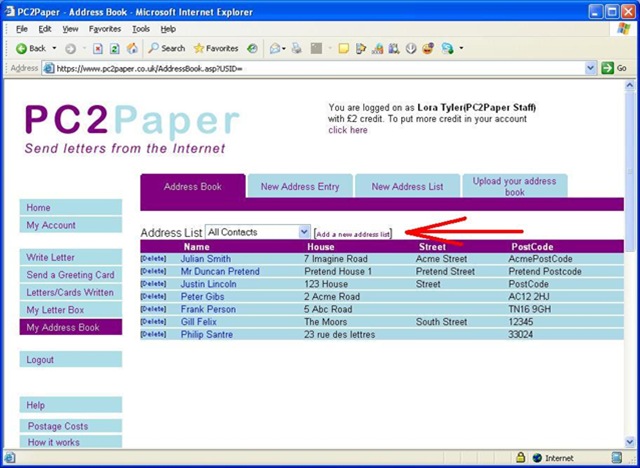Viewport: 640px width, 468px height.
Task: Open My Letter Box
Action: [x=71, y=310]
